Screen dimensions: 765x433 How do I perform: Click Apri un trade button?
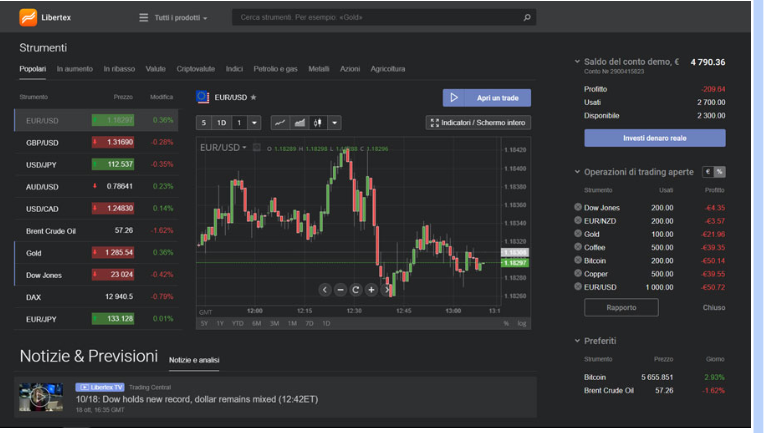487,98
